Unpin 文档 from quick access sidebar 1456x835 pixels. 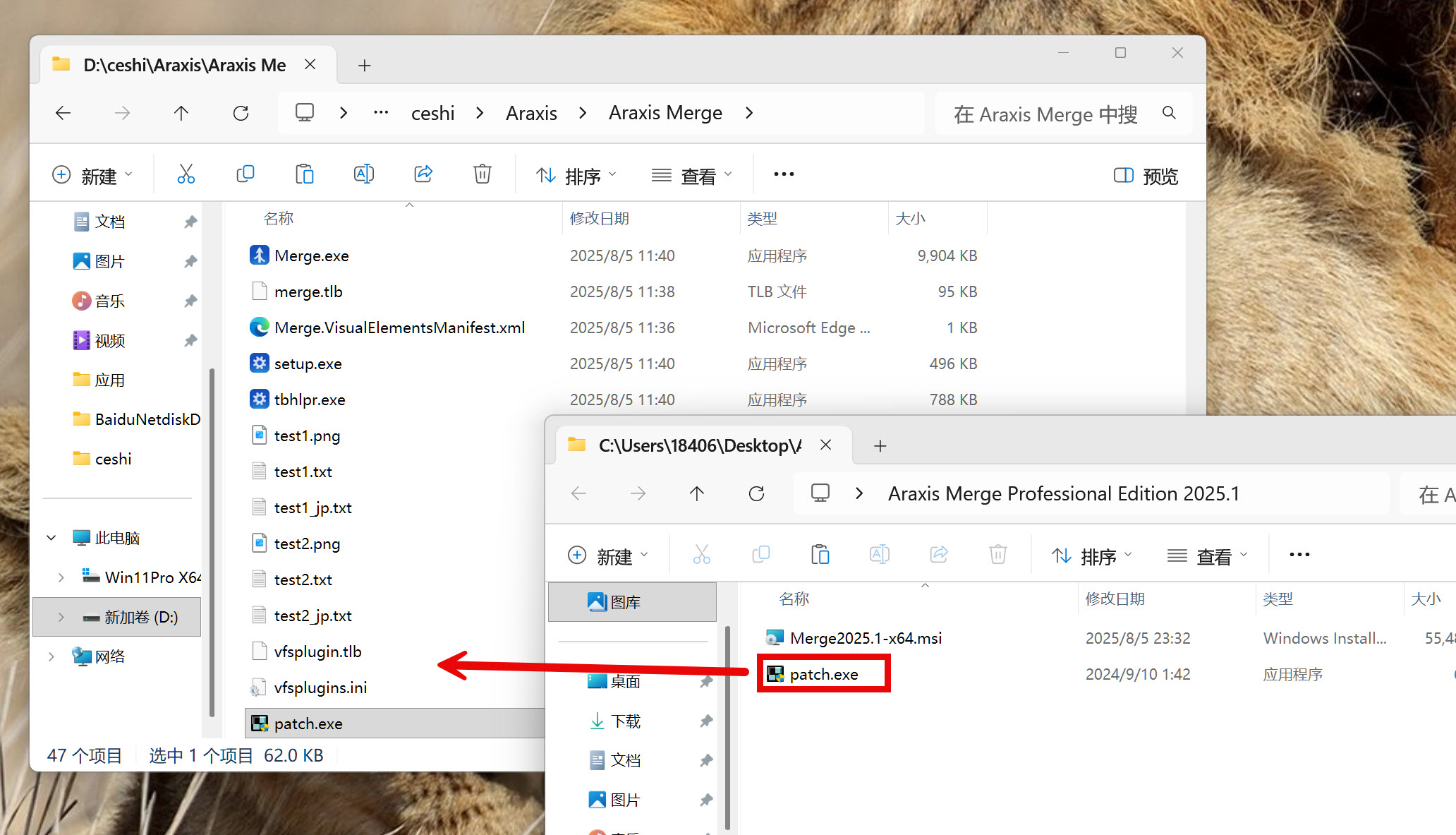pyautogui.click(x=190, y=222)
